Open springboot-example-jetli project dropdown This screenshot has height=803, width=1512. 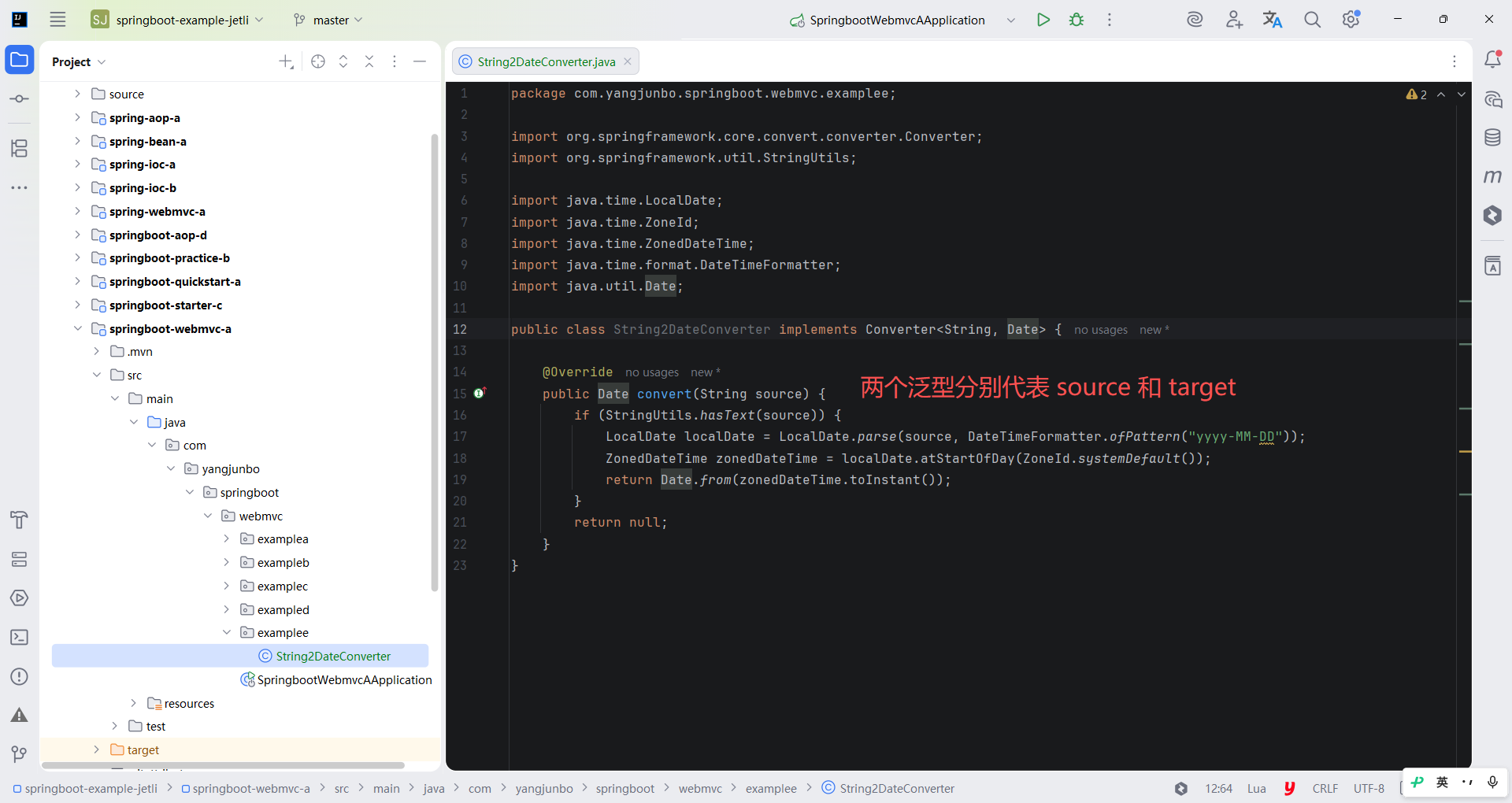point(178,20)
